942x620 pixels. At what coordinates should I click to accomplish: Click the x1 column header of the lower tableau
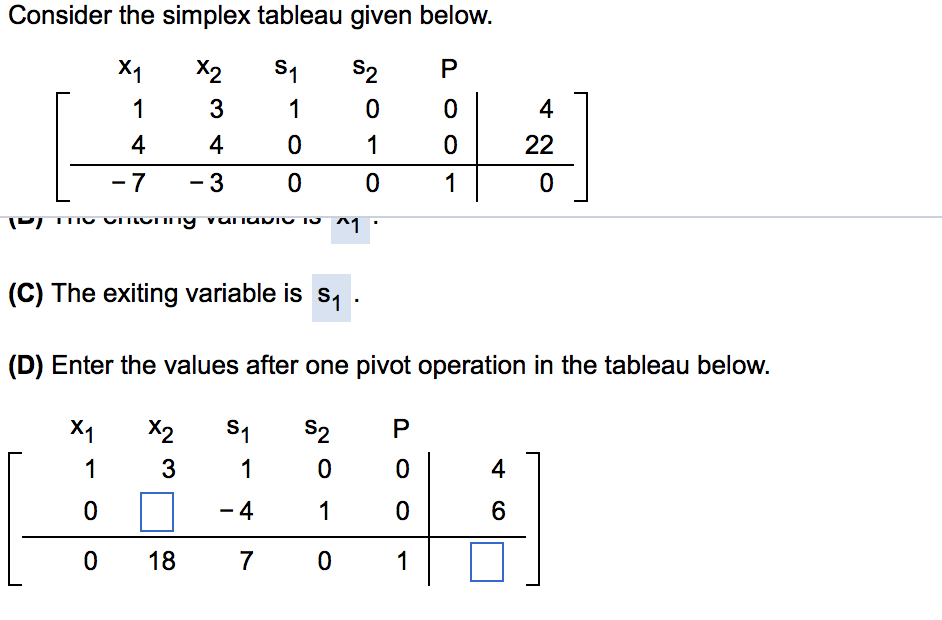(x=82, y=430)
